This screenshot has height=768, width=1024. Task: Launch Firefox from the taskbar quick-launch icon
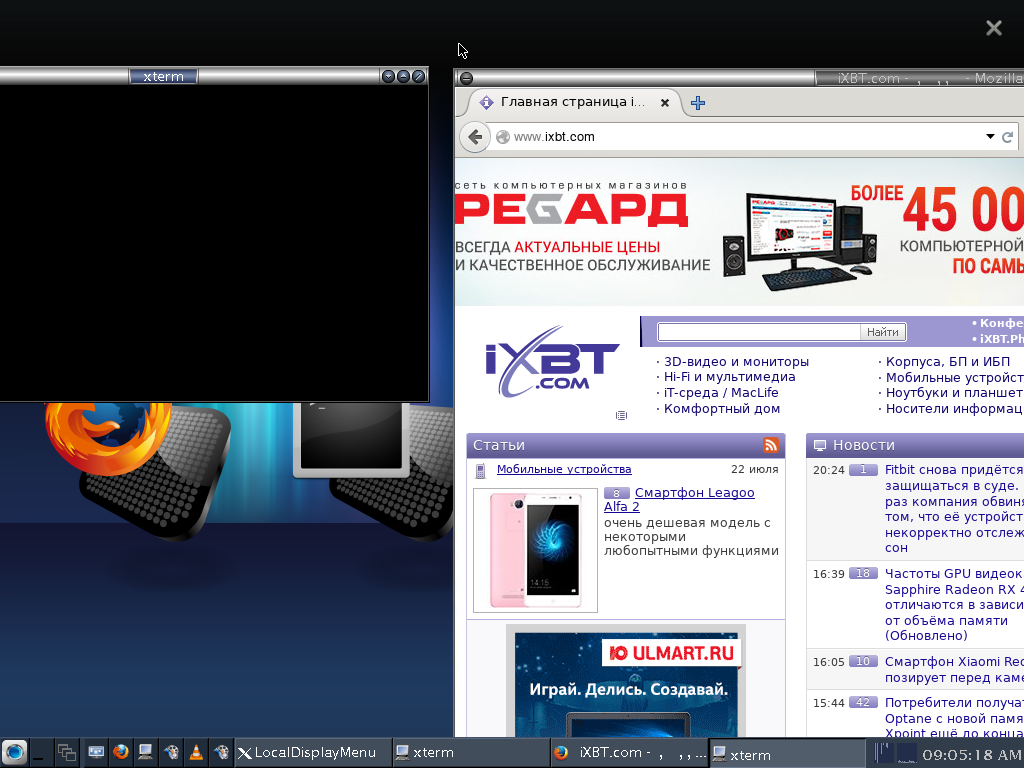[x=121, y=753]
